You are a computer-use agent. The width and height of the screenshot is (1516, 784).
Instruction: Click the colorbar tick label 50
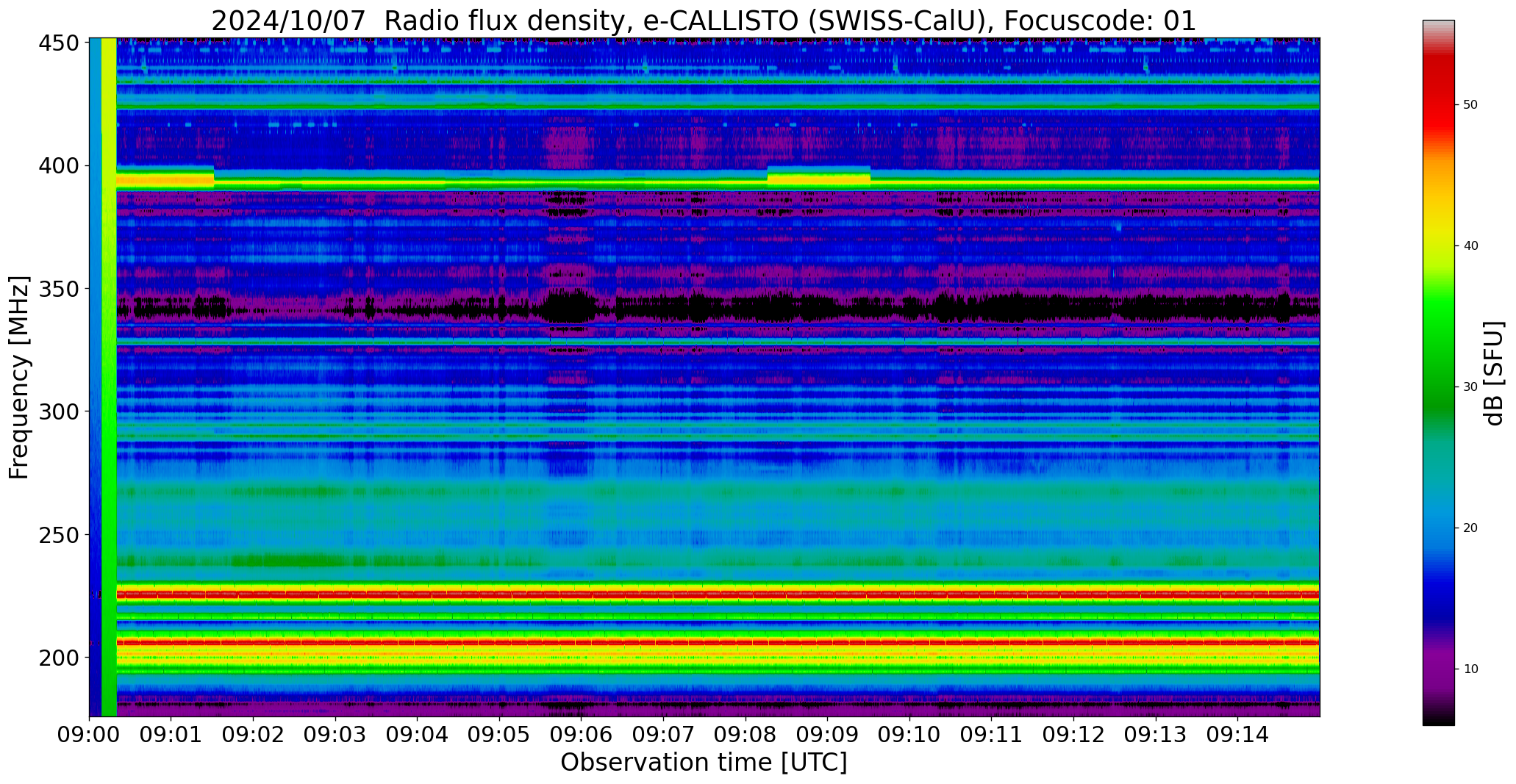point(1470,105)
